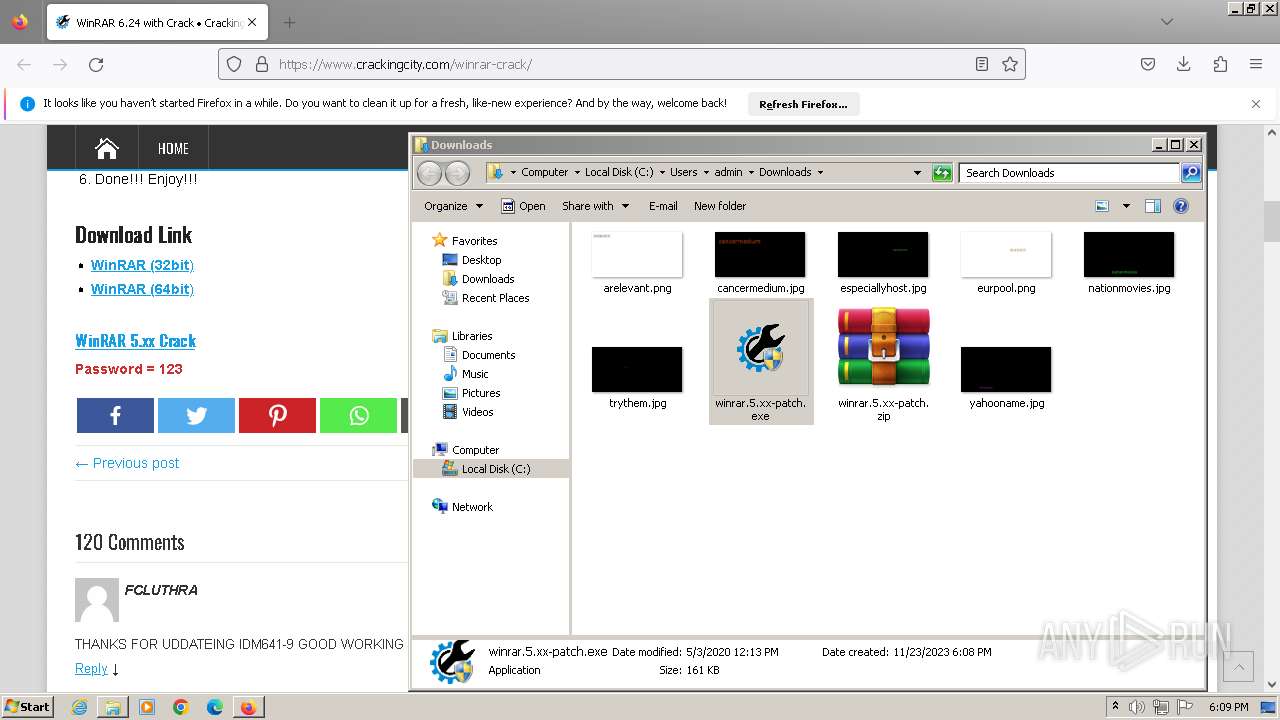
Task: Open the Firefox hamburger application menu
Action: (1256, 64)
